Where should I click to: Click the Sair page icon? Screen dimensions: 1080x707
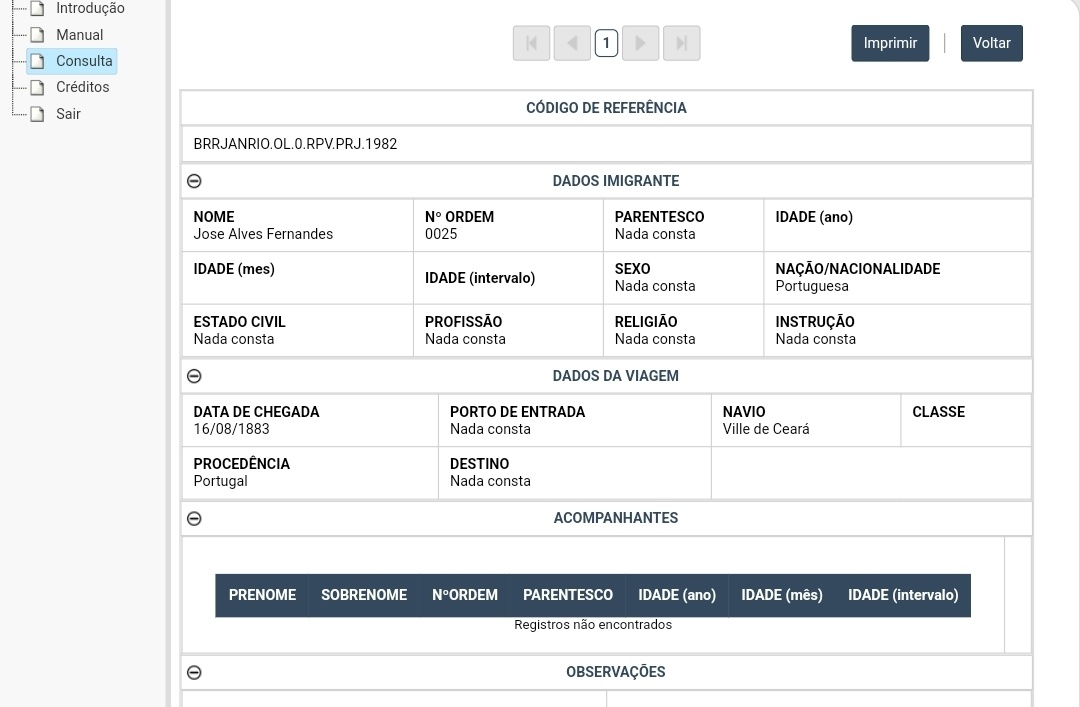click(38, 114)
